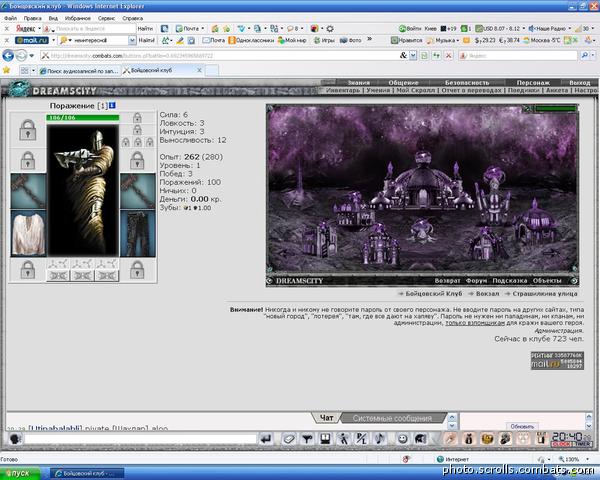Click the Выход game menu item

[x=580, y=82]
